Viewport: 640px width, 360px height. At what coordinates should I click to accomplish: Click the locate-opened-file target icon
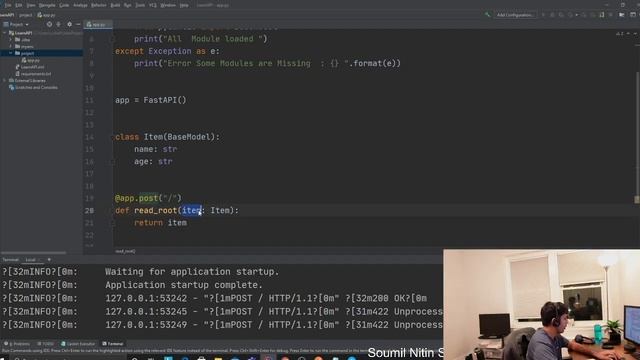tap(49, 24)
